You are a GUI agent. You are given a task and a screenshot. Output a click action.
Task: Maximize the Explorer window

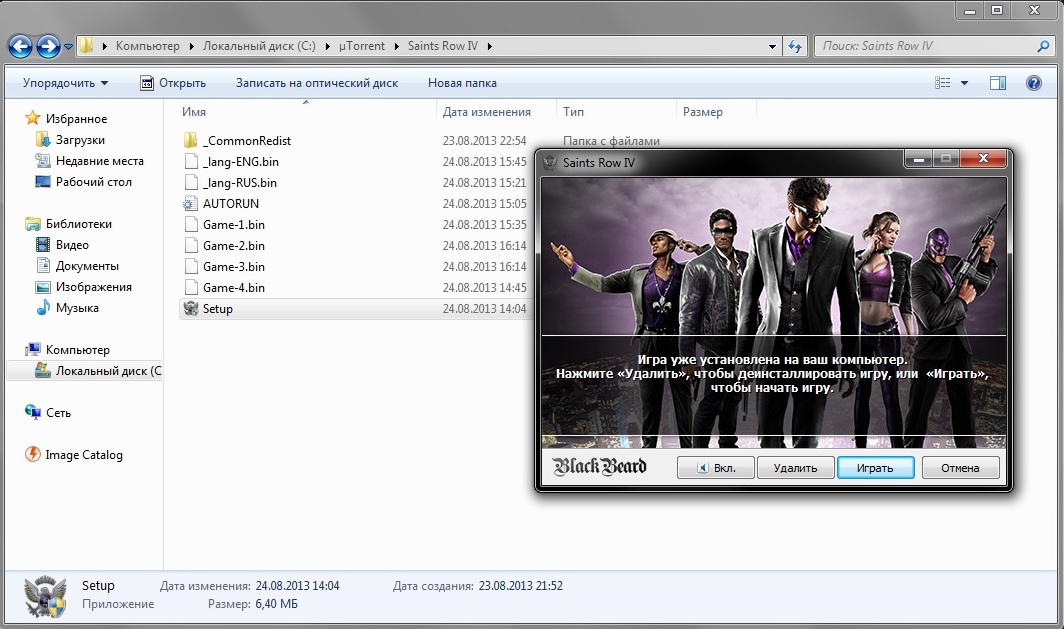click(997, 9)
